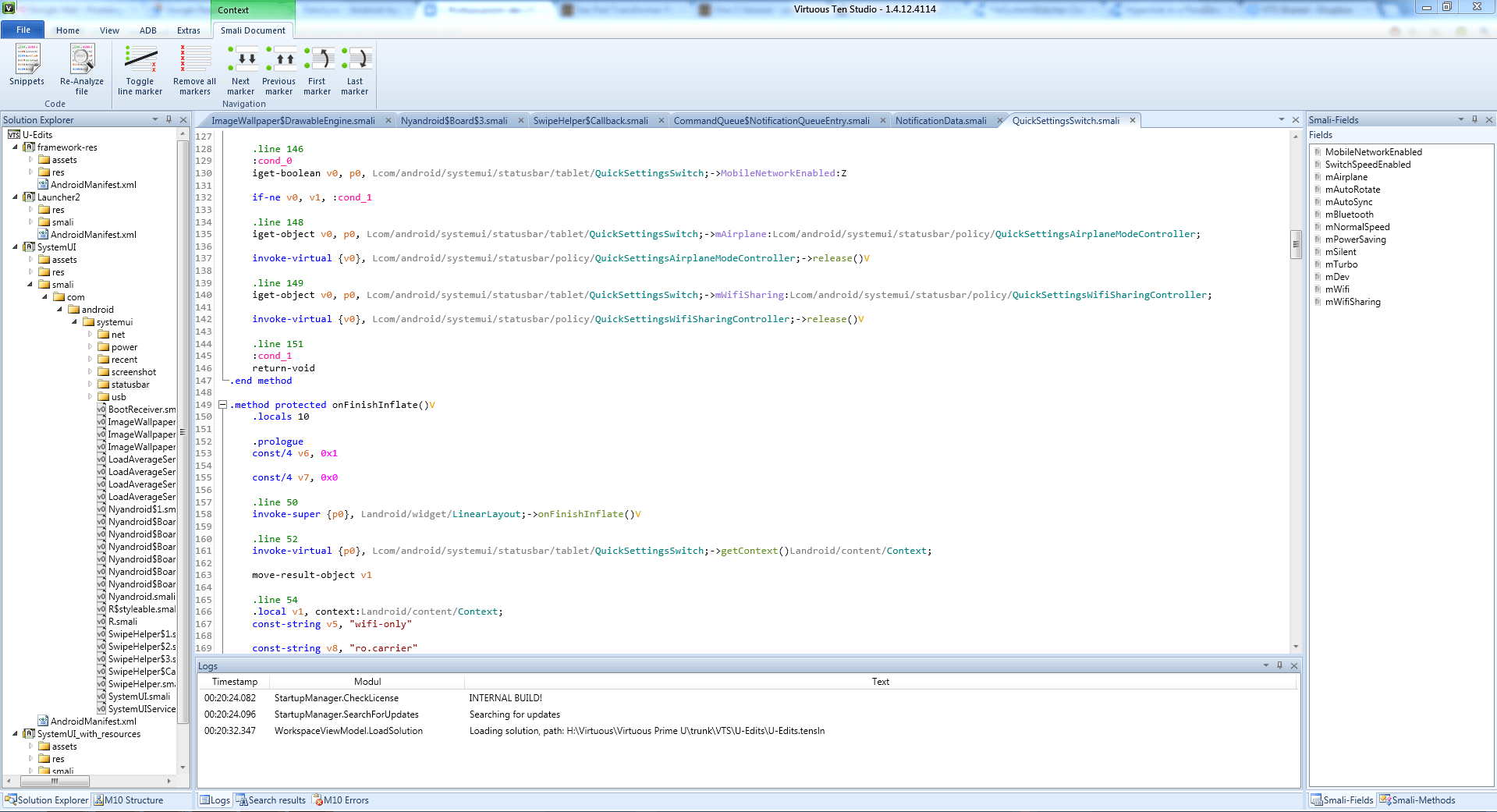Screen dimensions: 1497x812
Task: Pin the Solution Explorer panel
Action: (x=169, y=119)
